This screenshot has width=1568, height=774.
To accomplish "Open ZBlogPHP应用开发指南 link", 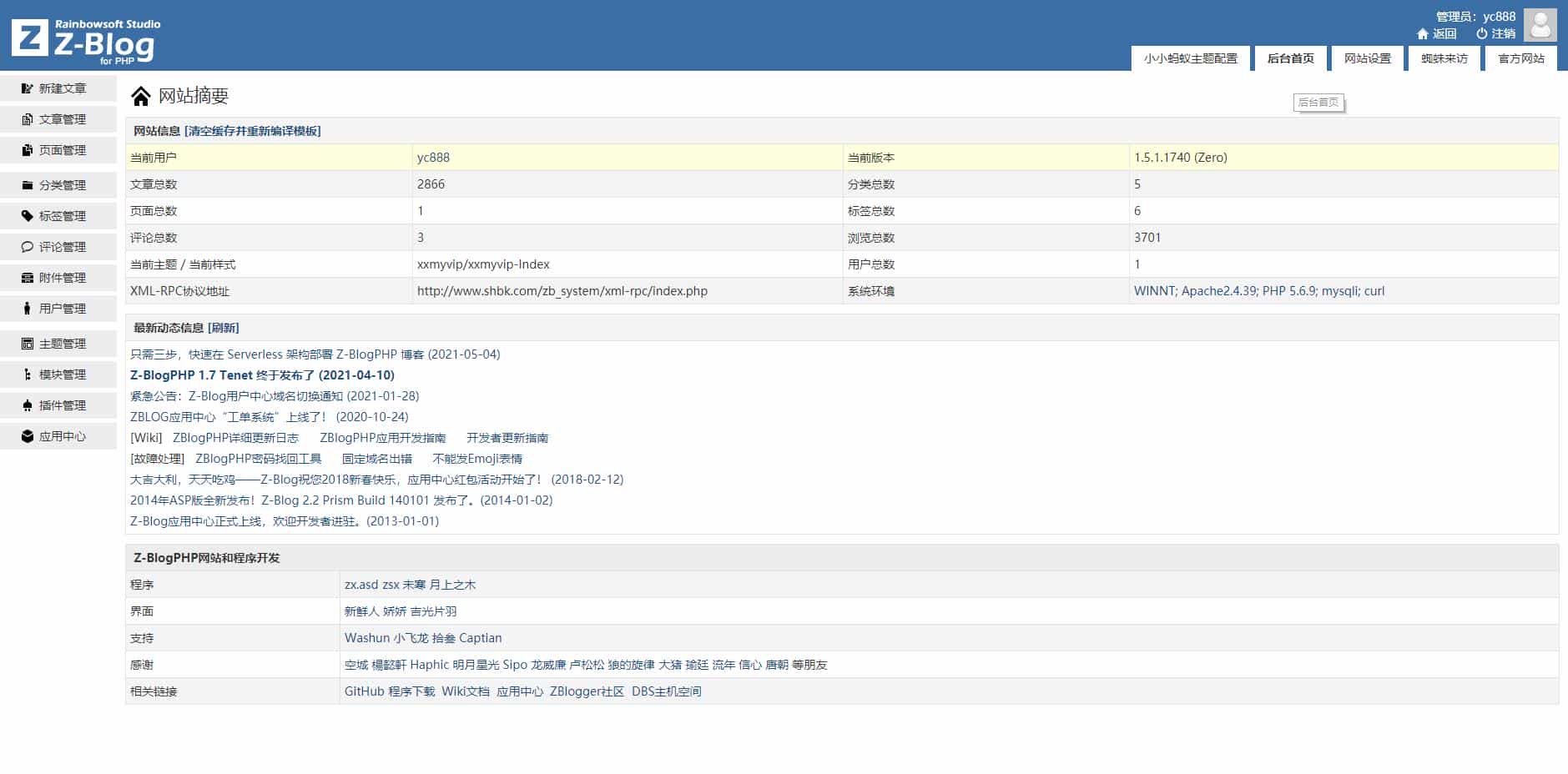I will click(383, 438).
